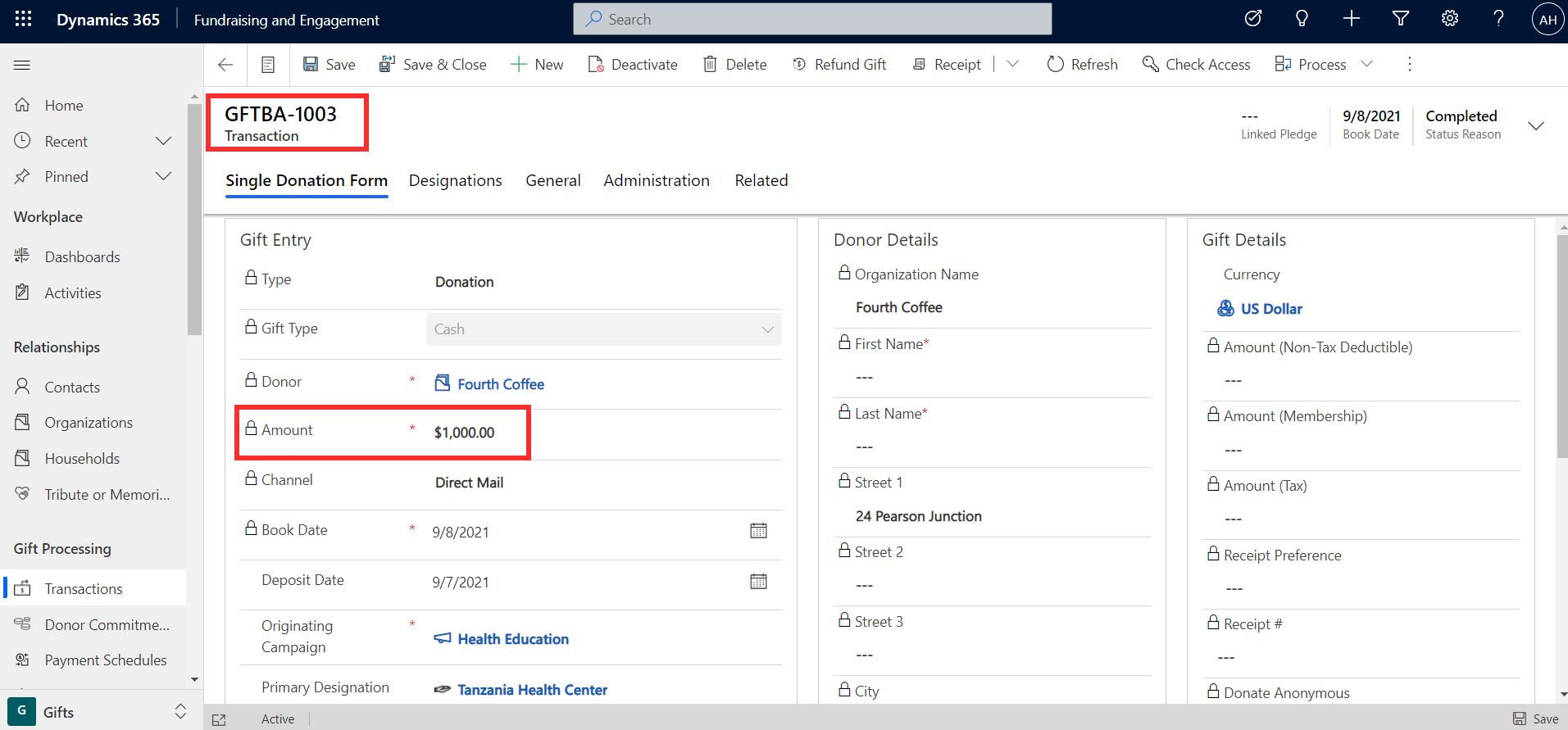Deactivate this transaction
Screen dimensions: 1568x730
pos(633,65)
